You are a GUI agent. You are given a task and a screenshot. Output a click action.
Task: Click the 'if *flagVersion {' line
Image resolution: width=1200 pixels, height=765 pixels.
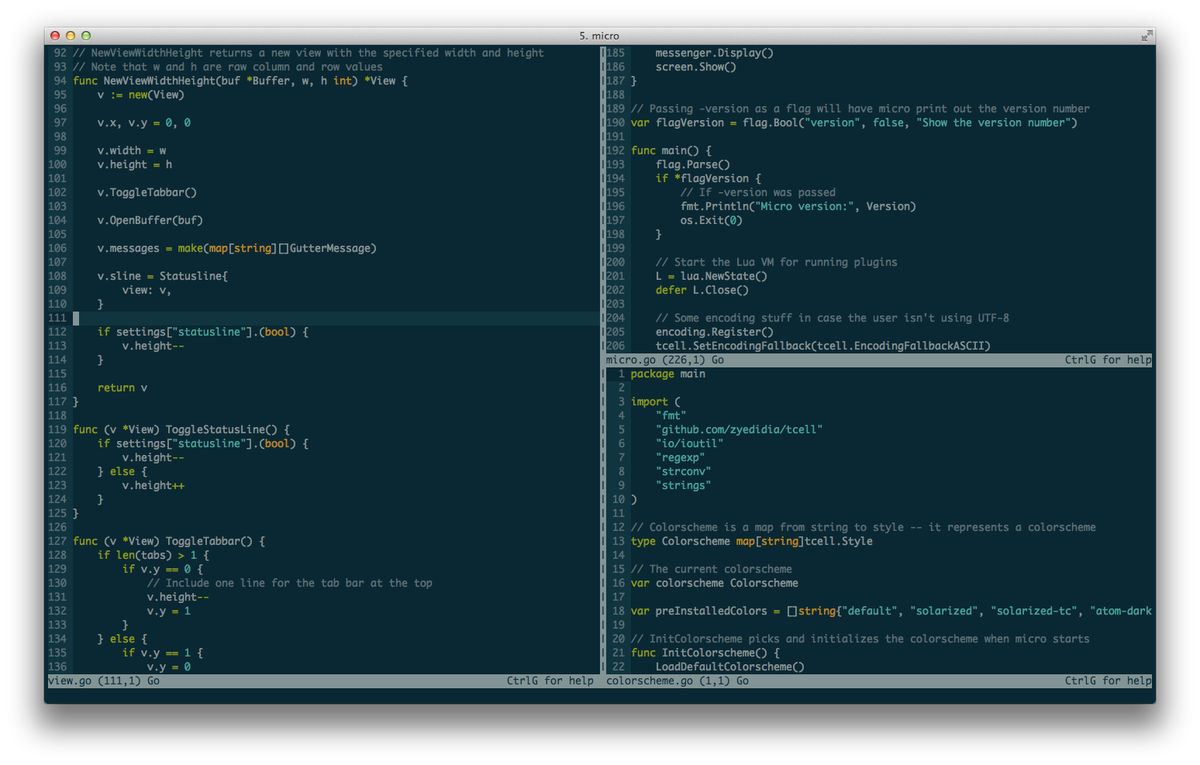(x=708, y=179)
